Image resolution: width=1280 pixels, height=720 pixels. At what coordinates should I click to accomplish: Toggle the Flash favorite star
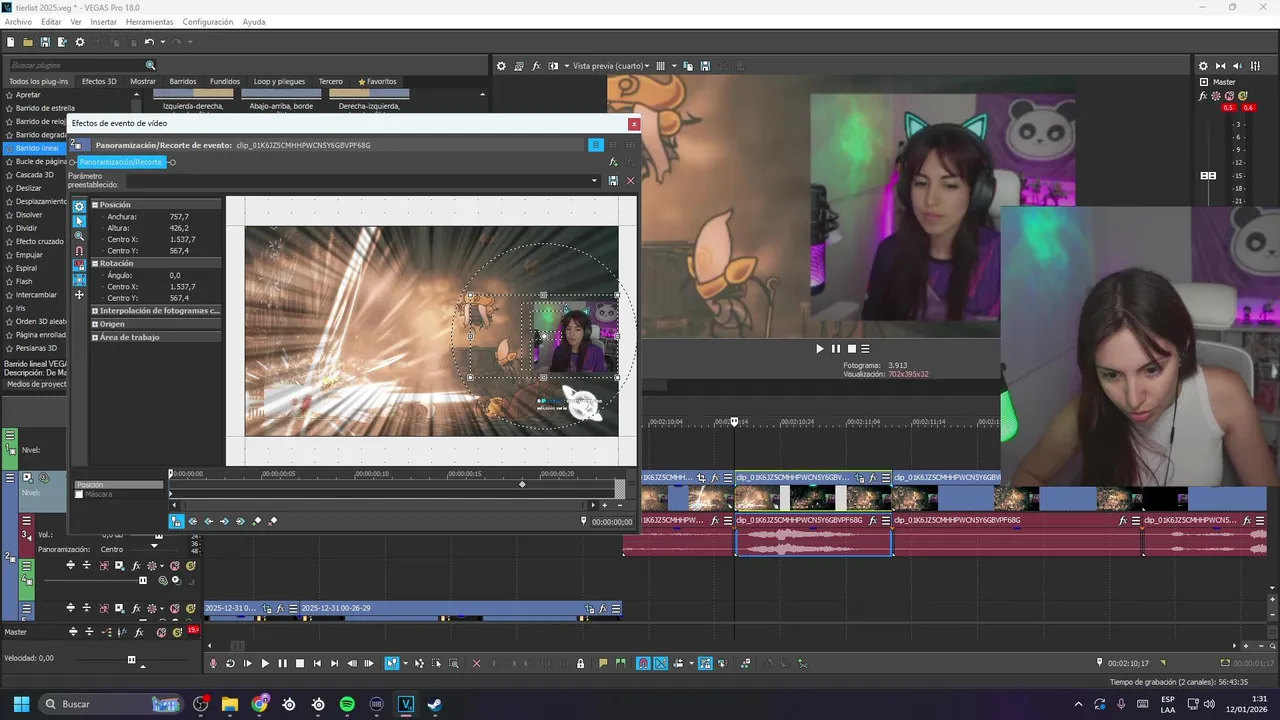point(9,281)
